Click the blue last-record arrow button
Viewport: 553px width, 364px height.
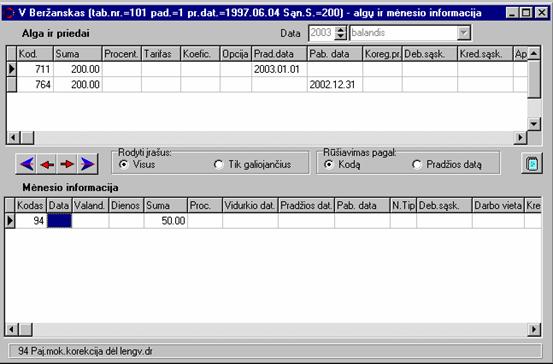pyautogui.click(x=87, y=164)
